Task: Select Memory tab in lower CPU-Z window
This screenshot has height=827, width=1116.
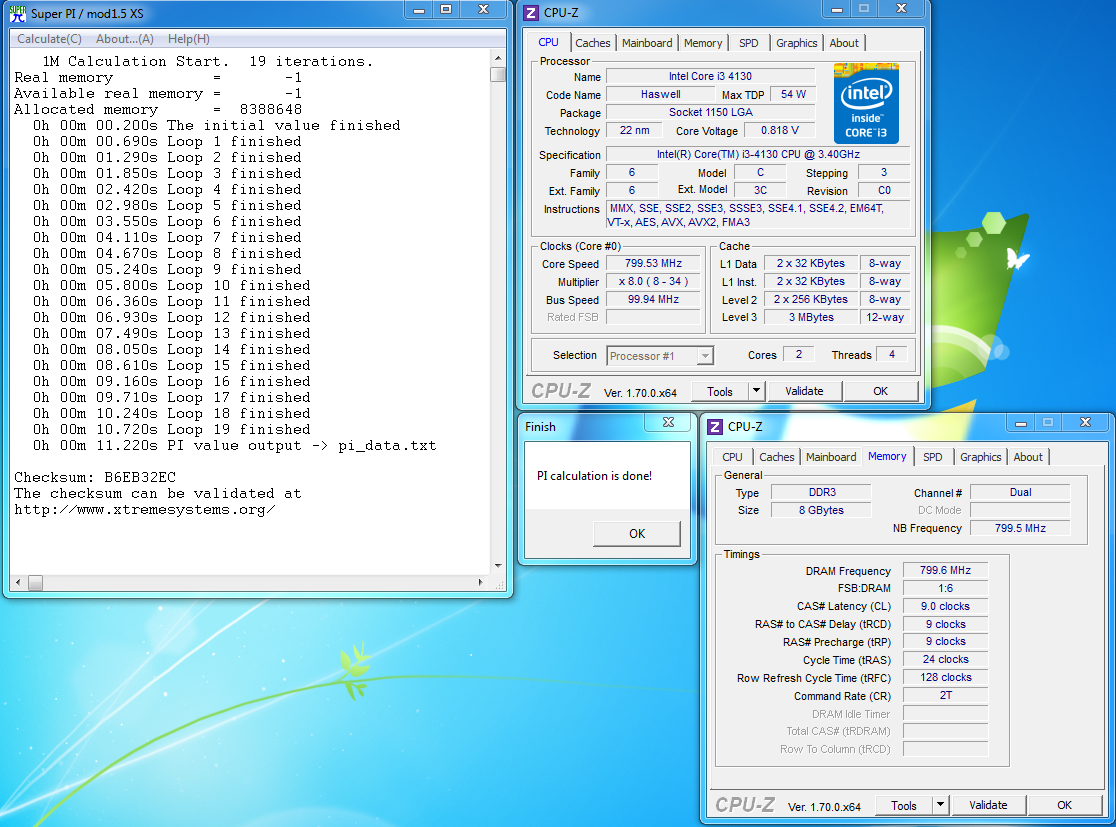Action: [887, 456]
